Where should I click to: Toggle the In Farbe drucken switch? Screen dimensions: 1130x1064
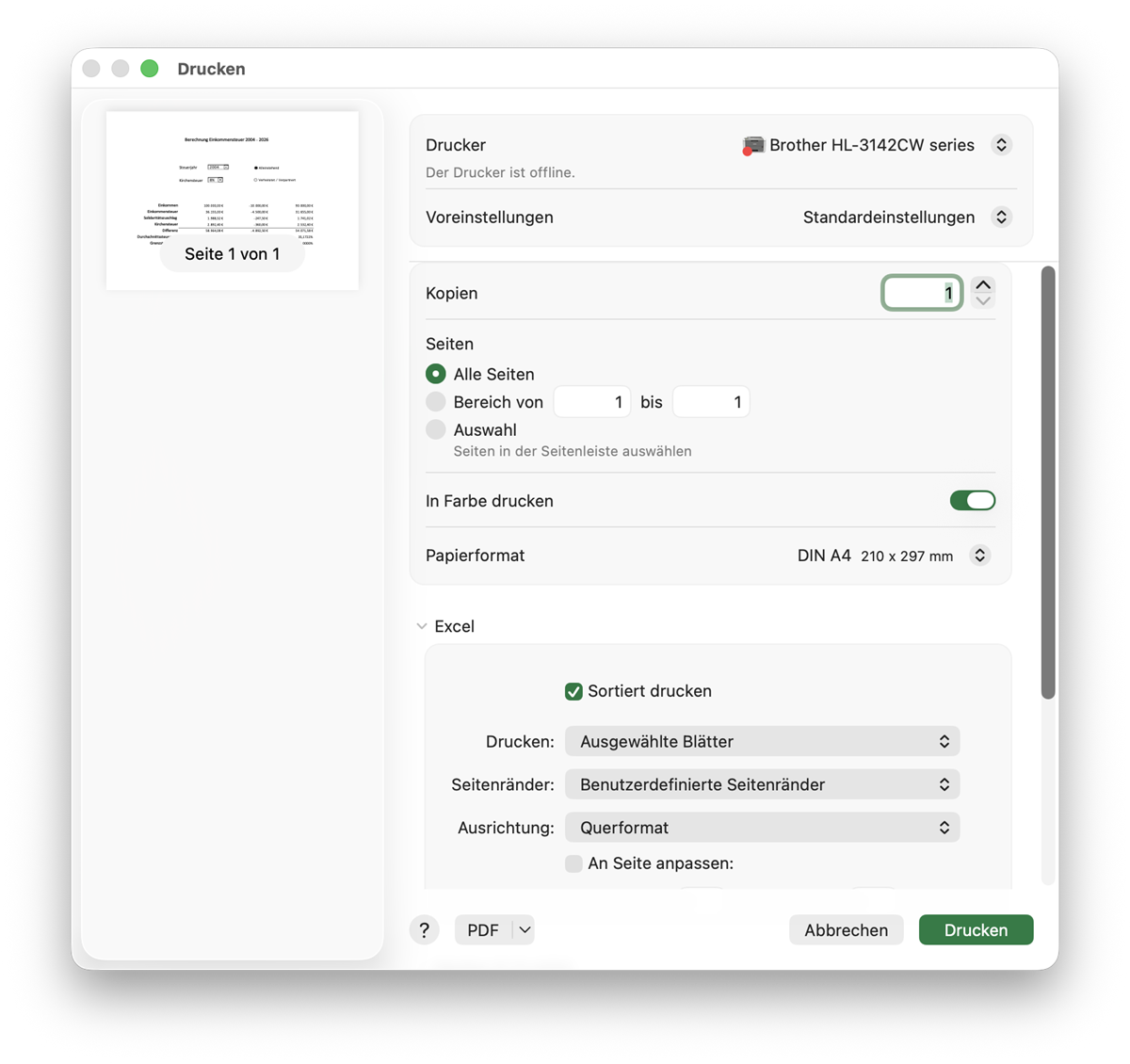972,501
